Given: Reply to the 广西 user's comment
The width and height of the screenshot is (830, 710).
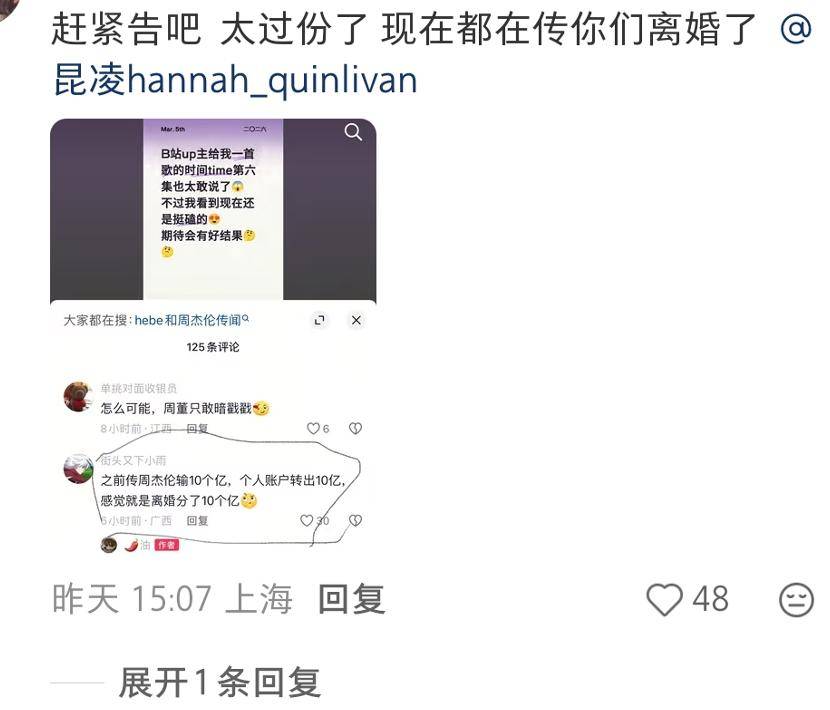Looking at the screenshot, I should point(197,520).
